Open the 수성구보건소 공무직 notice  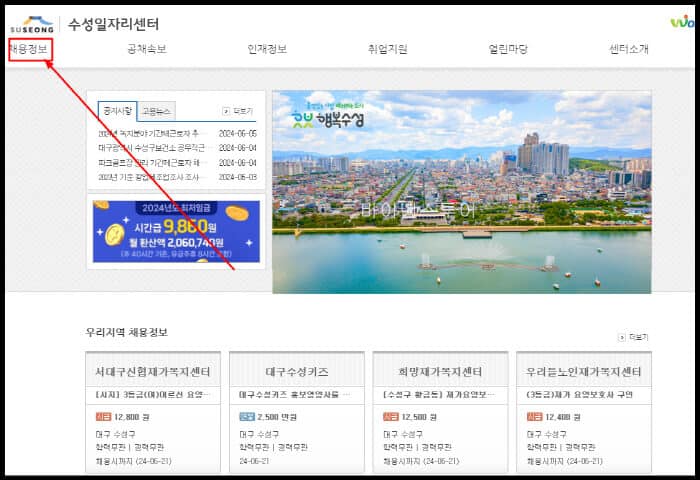pyautogui.click(x=177, y=148)
